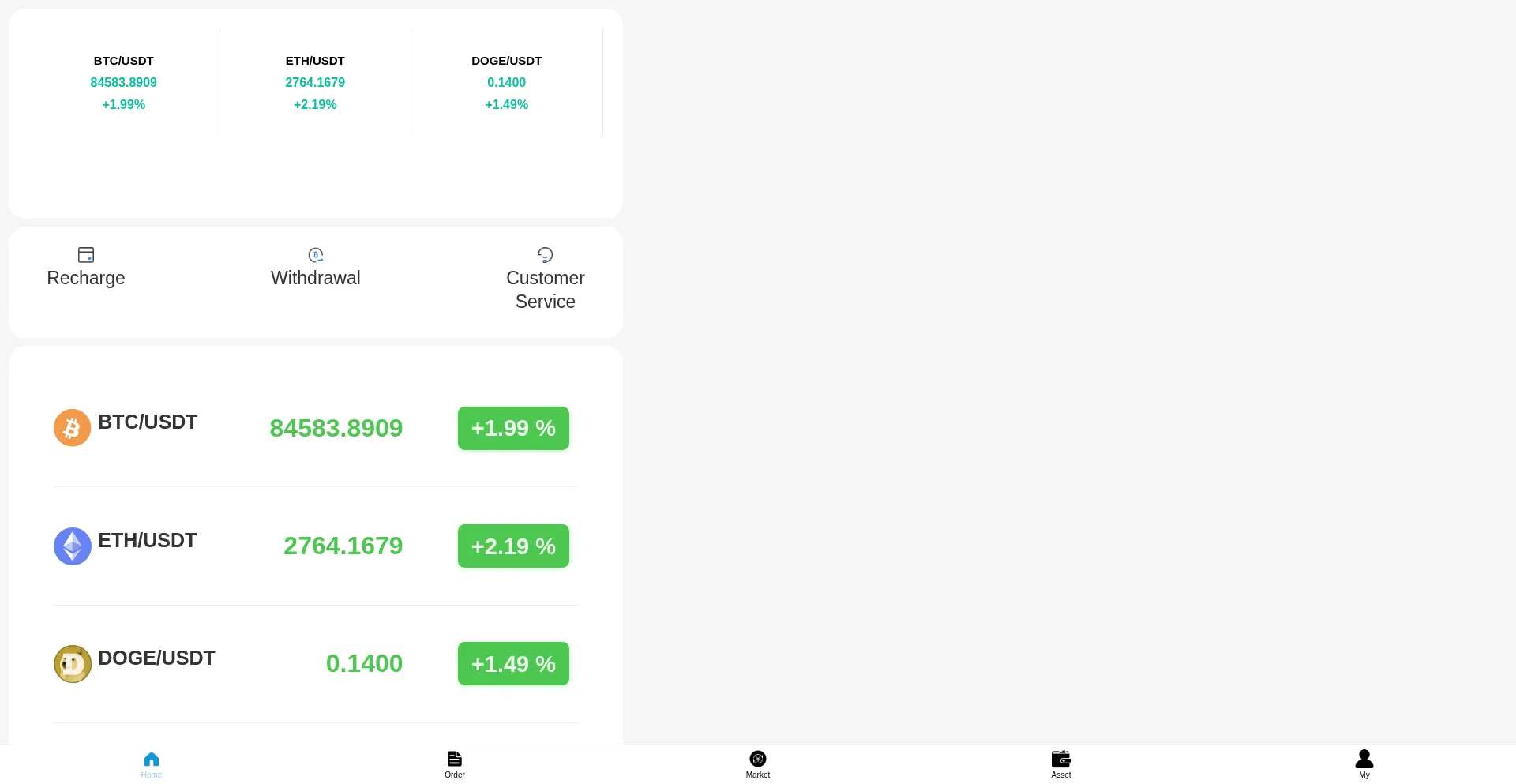Click the Ethereum logo icon

click(72, 546)
